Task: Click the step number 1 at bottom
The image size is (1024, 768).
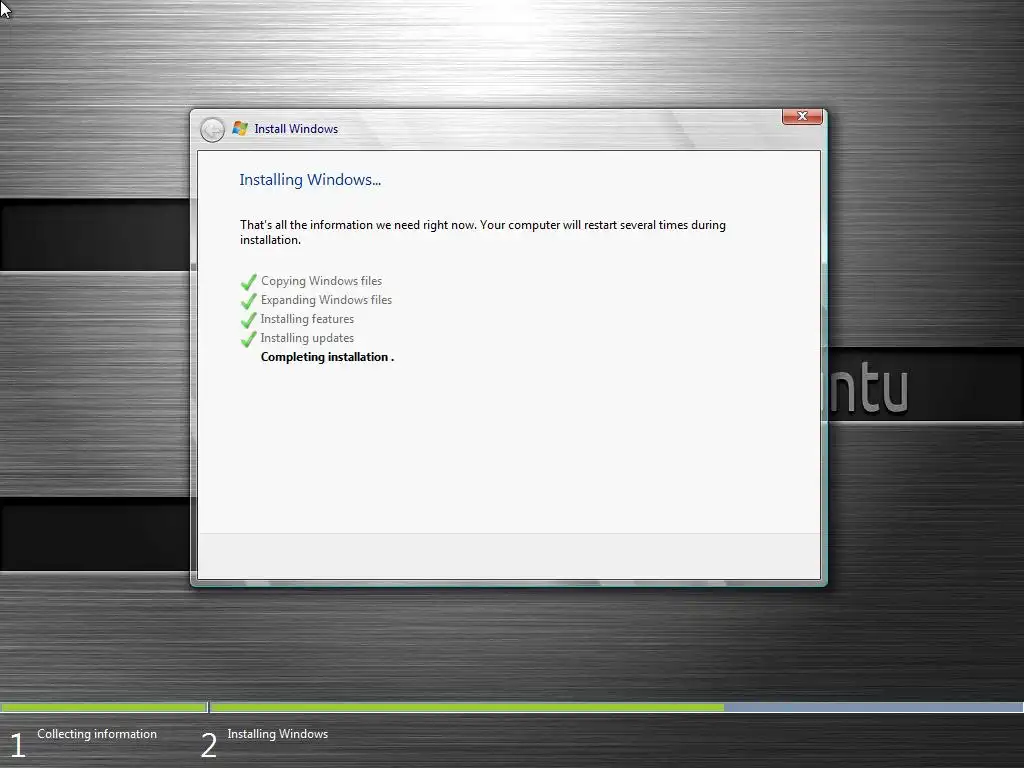Action: pos(18,746)
